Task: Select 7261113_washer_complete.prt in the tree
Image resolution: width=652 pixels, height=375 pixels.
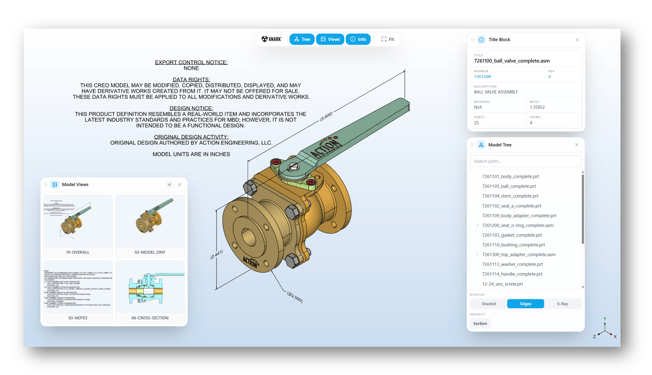Action: [x=512, y=264]
